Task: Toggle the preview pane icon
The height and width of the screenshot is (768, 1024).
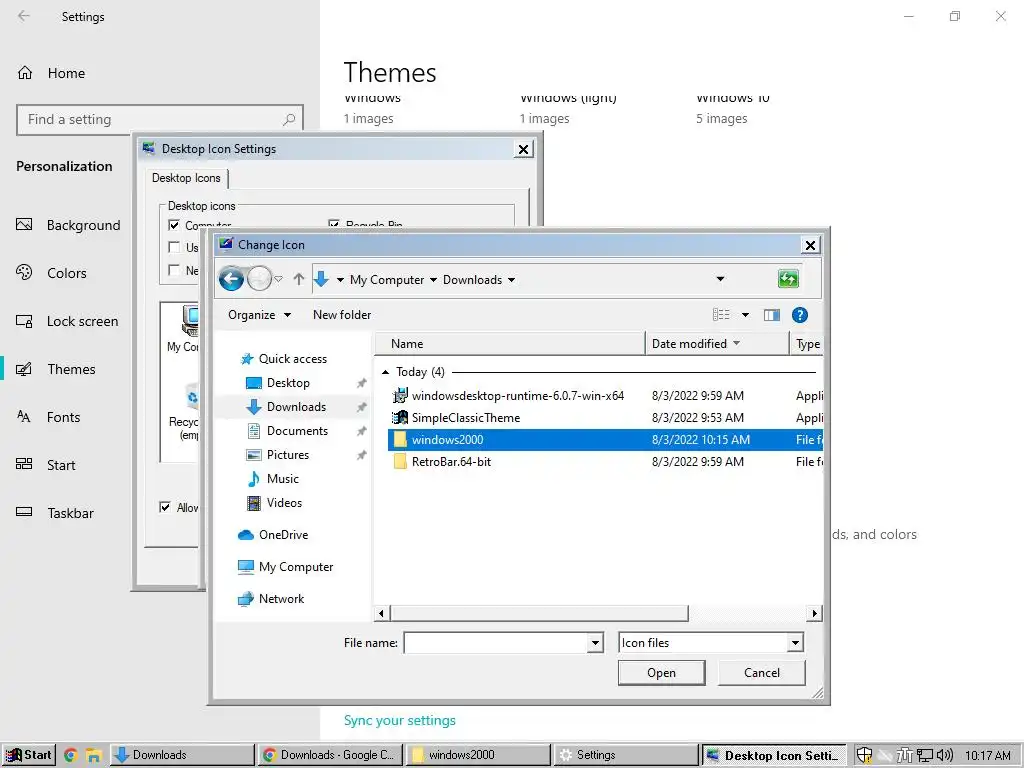Action: [772, 315]
